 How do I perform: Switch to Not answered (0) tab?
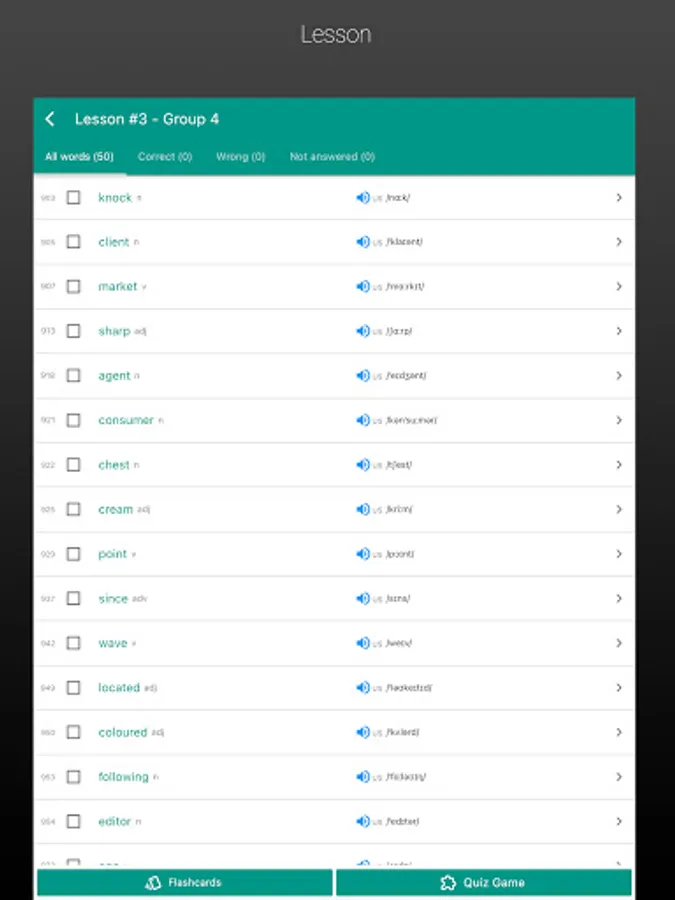coord(332,157)
